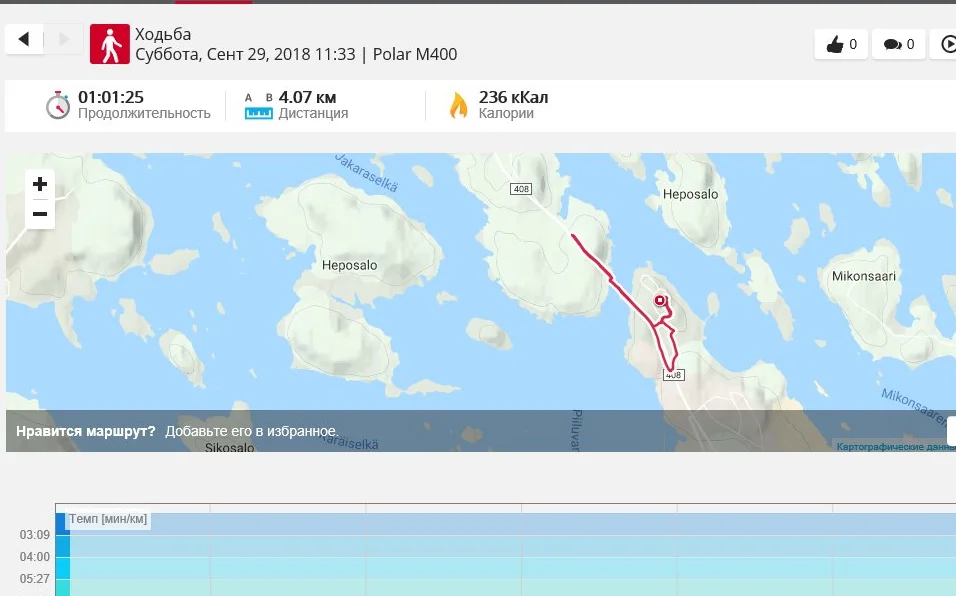Click the 05:27 pace axis value

[x=35, y=579]
